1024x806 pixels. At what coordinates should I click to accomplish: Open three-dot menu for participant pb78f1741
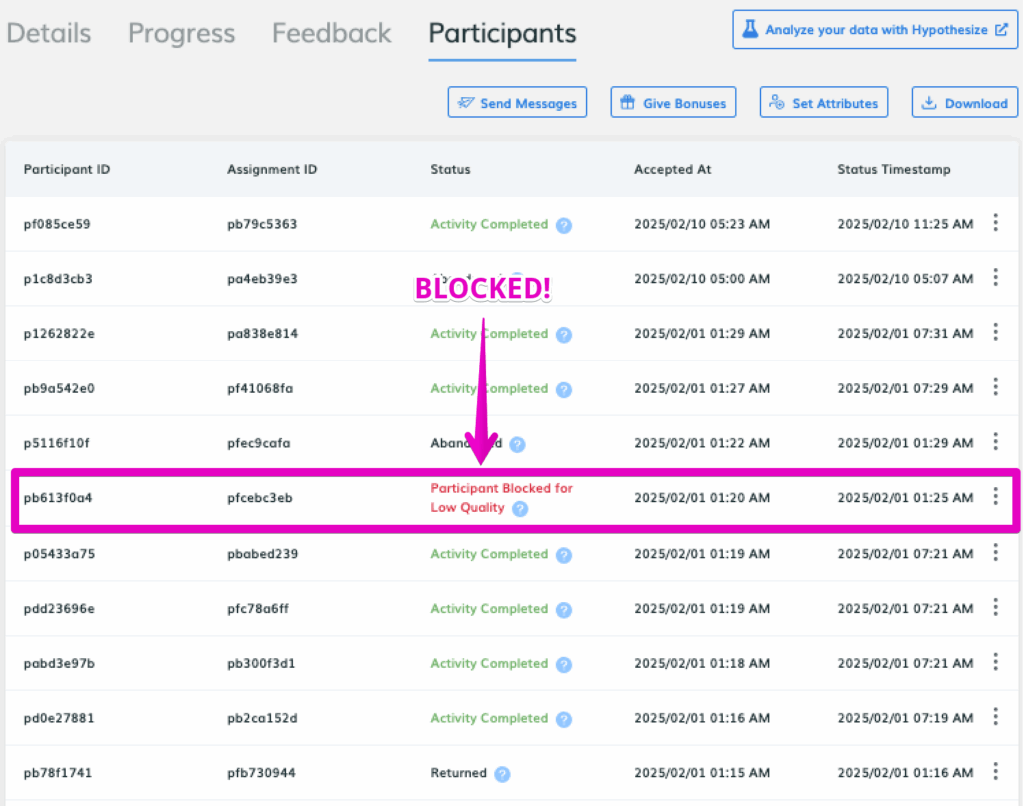995,771
